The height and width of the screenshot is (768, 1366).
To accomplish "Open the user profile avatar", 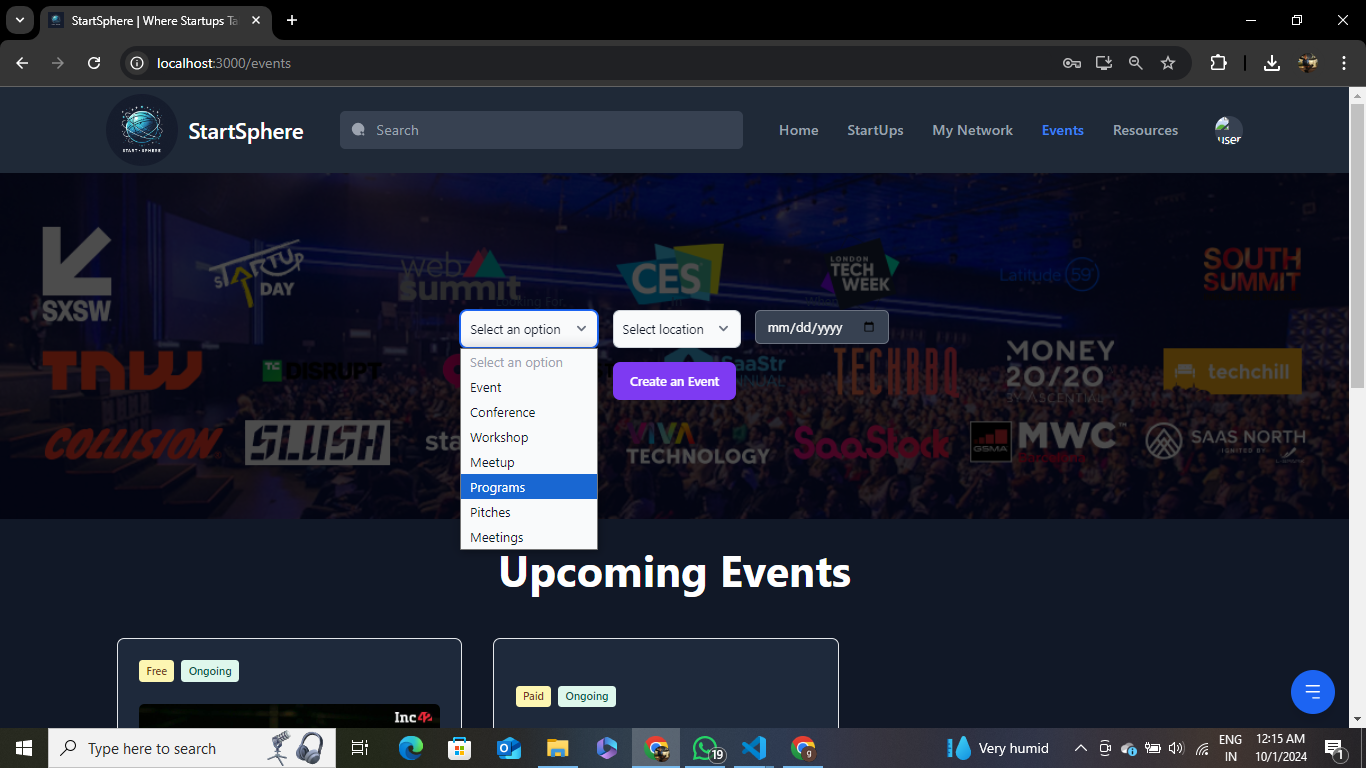I will click(1228, 130).
